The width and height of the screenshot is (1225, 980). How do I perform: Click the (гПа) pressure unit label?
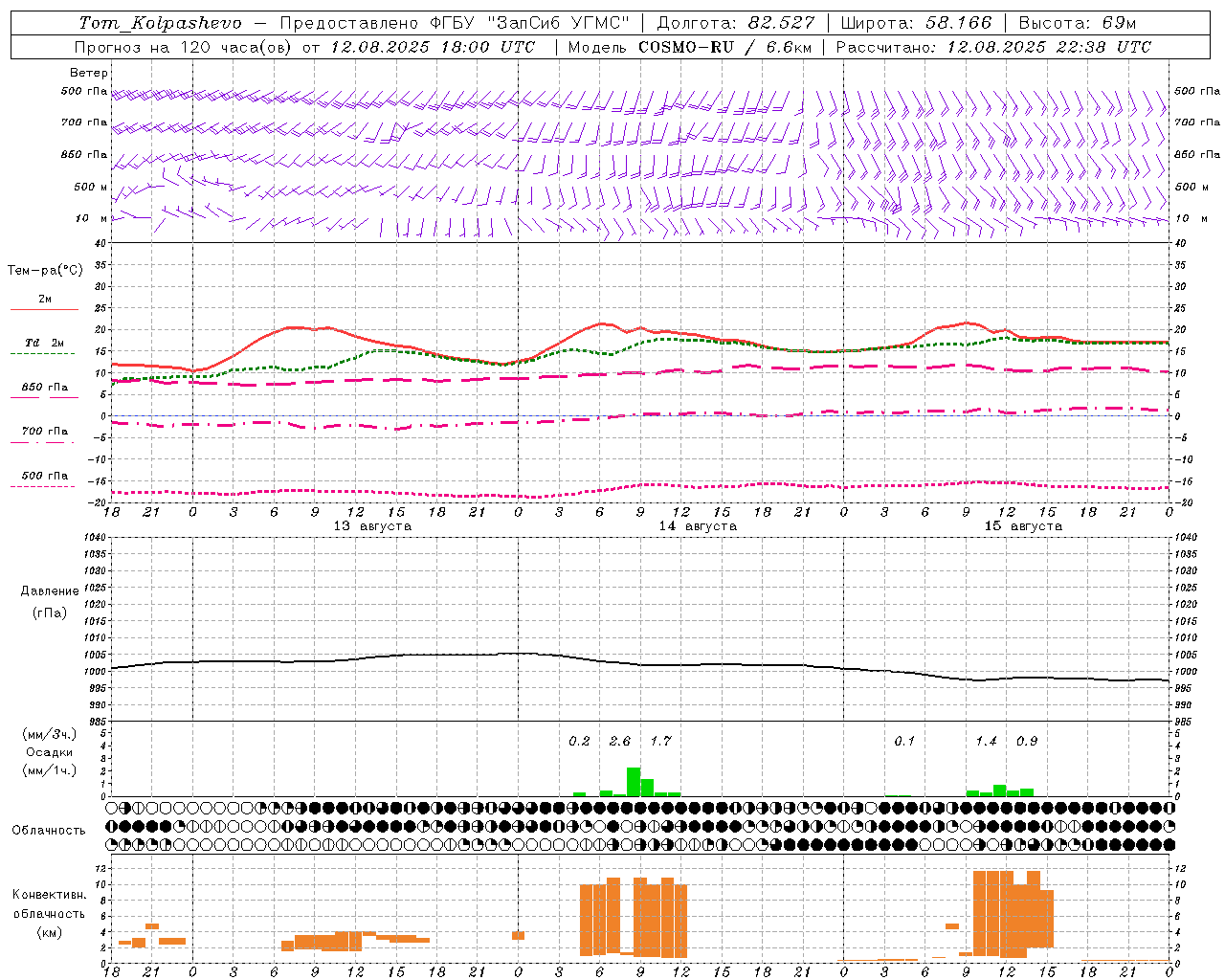tap(50, 613)
